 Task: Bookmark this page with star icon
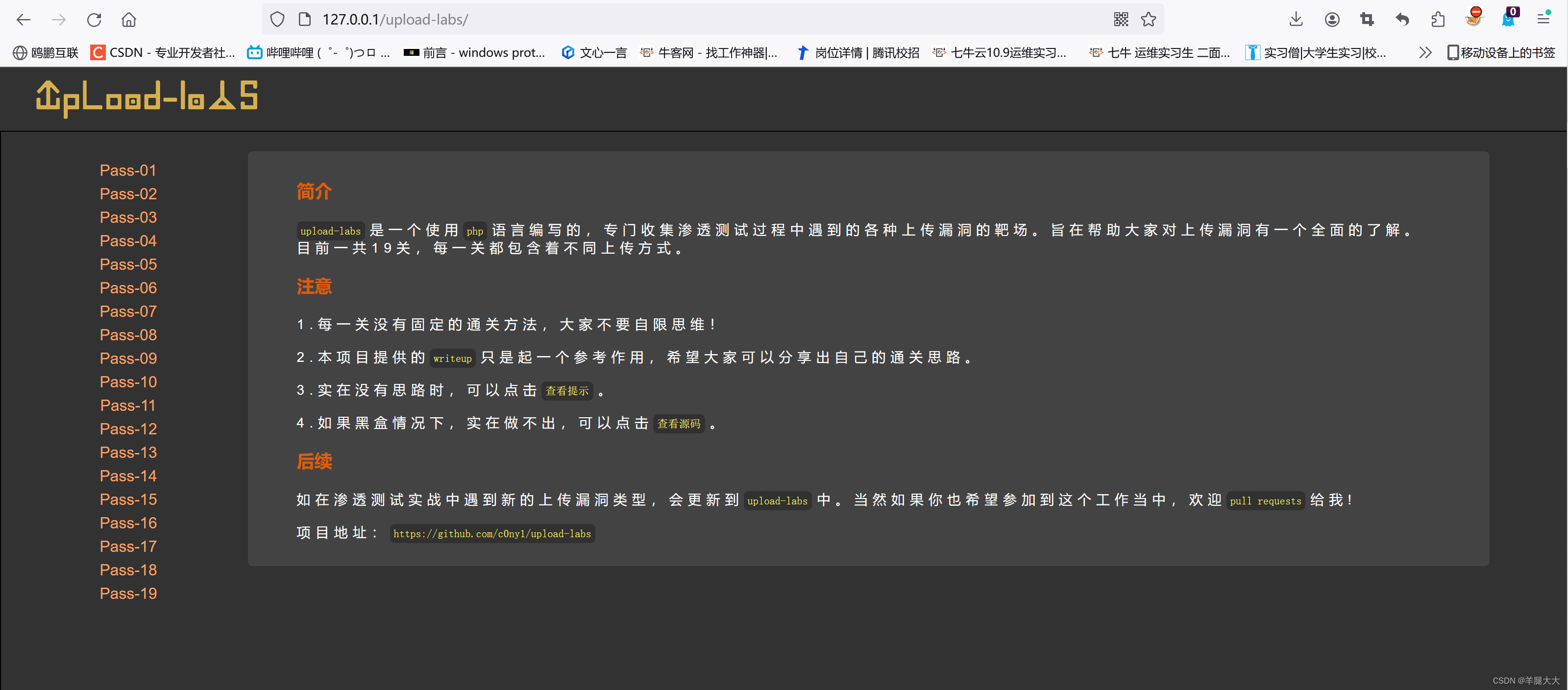(1149, 20)
